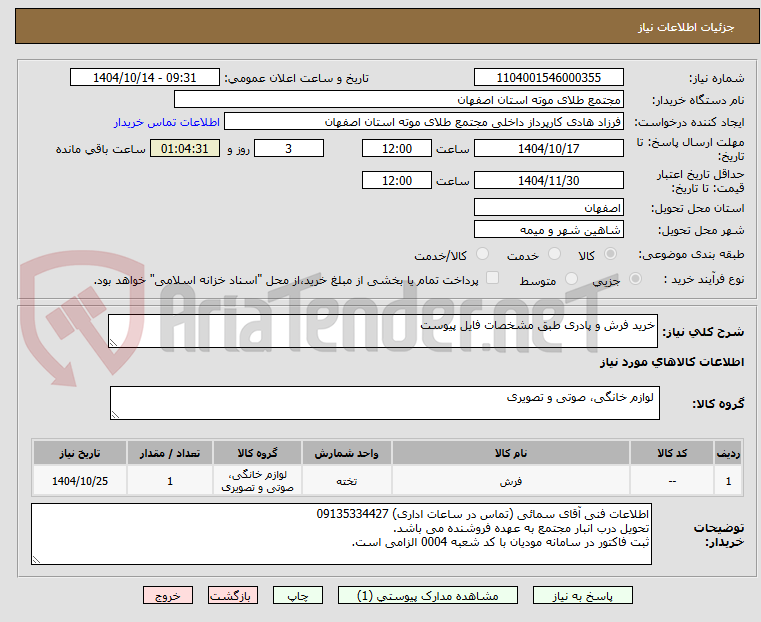Screen dimensions: 761x622
Task: Click the announcement date field 1404/10/14 - 09:31
Action: coord(145,78)
